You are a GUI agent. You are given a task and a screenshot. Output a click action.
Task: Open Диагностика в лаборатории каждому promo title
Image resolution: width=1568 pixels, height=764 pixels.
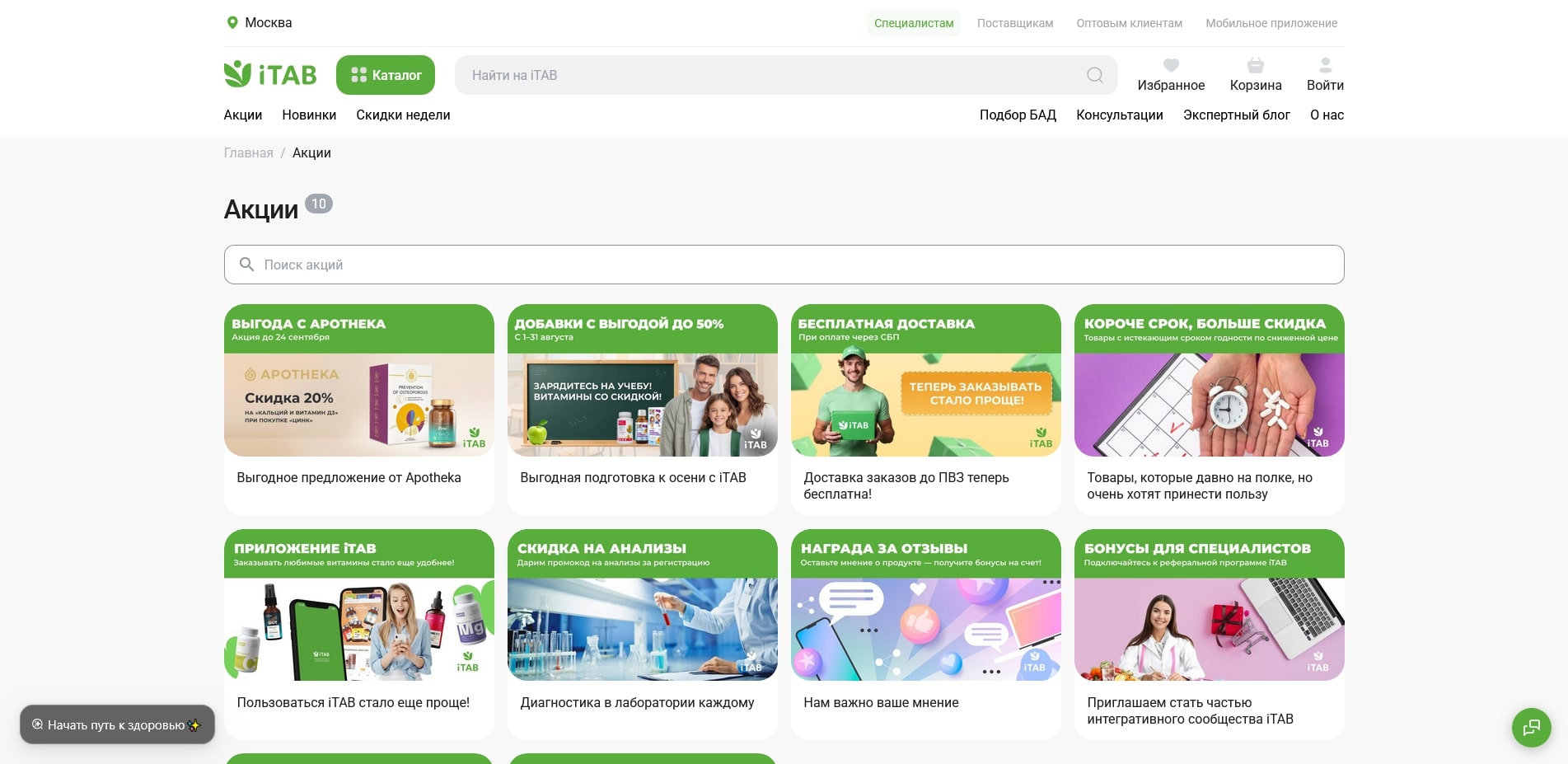637,703
